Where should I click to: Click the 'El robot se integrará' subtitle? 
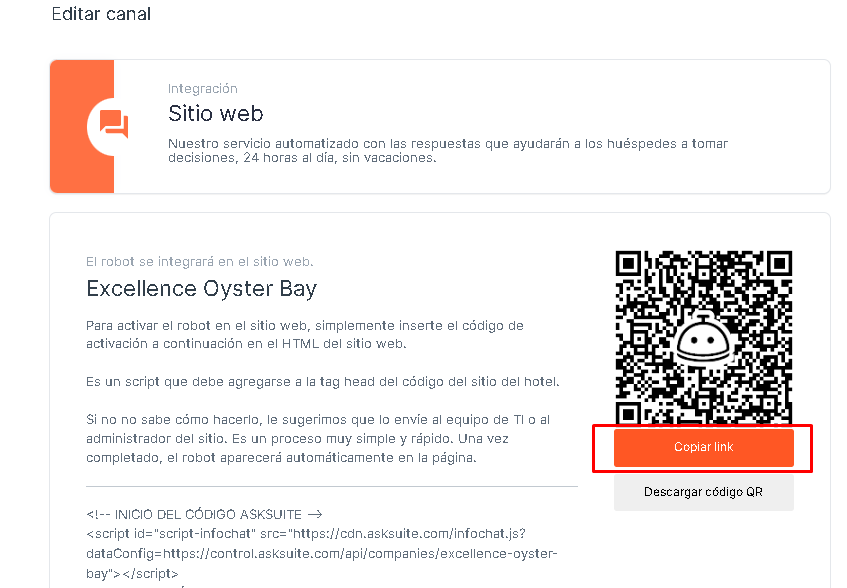click(x=200, y=262)
